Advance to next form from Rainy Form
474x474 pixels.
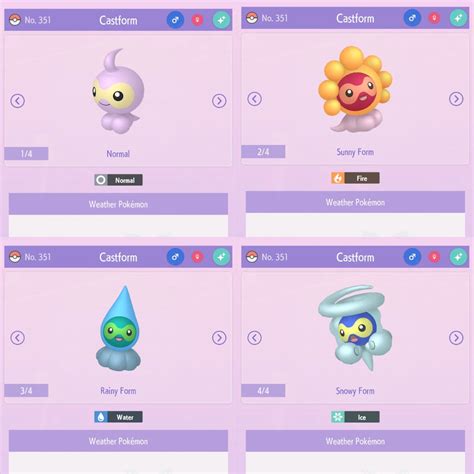coord(219,338)
